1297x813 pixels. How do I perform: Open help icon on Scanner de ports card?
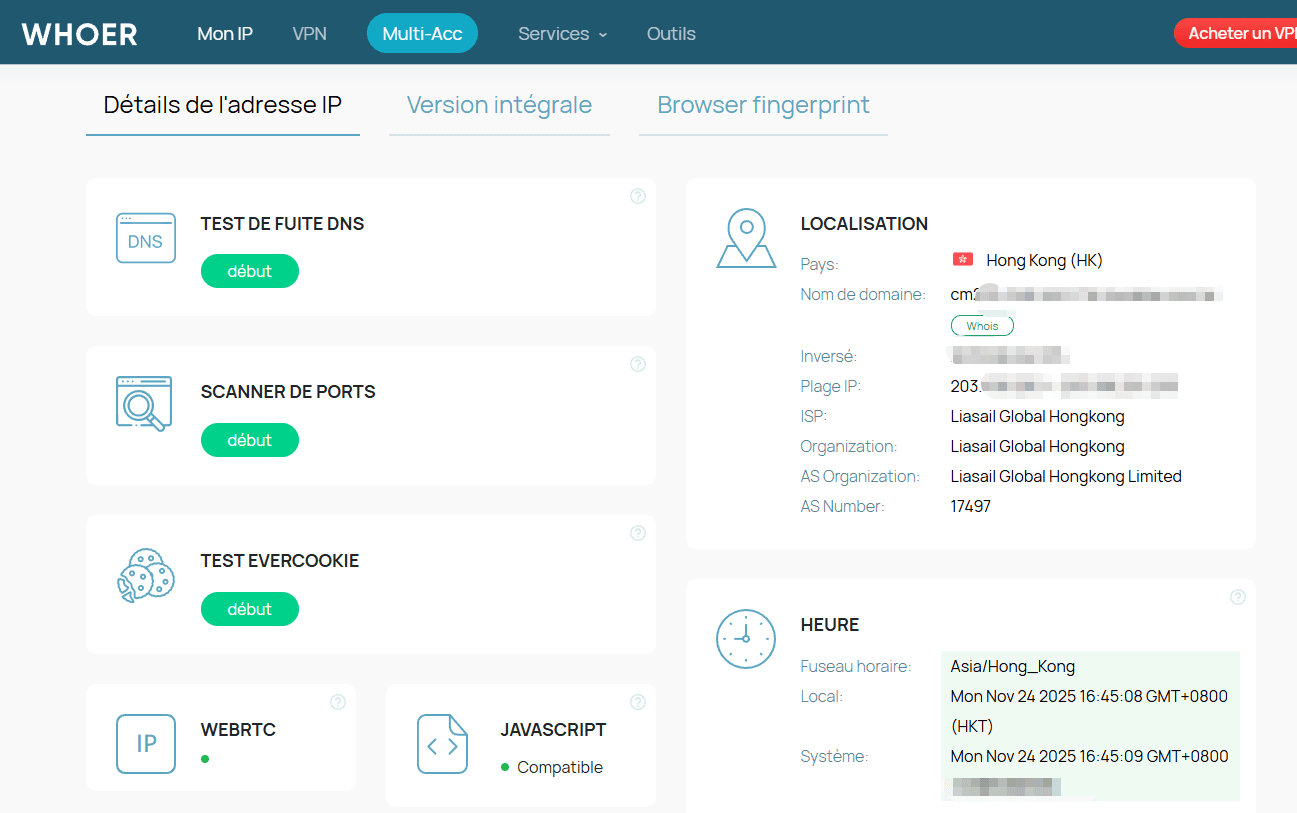[x=638, y=364]
